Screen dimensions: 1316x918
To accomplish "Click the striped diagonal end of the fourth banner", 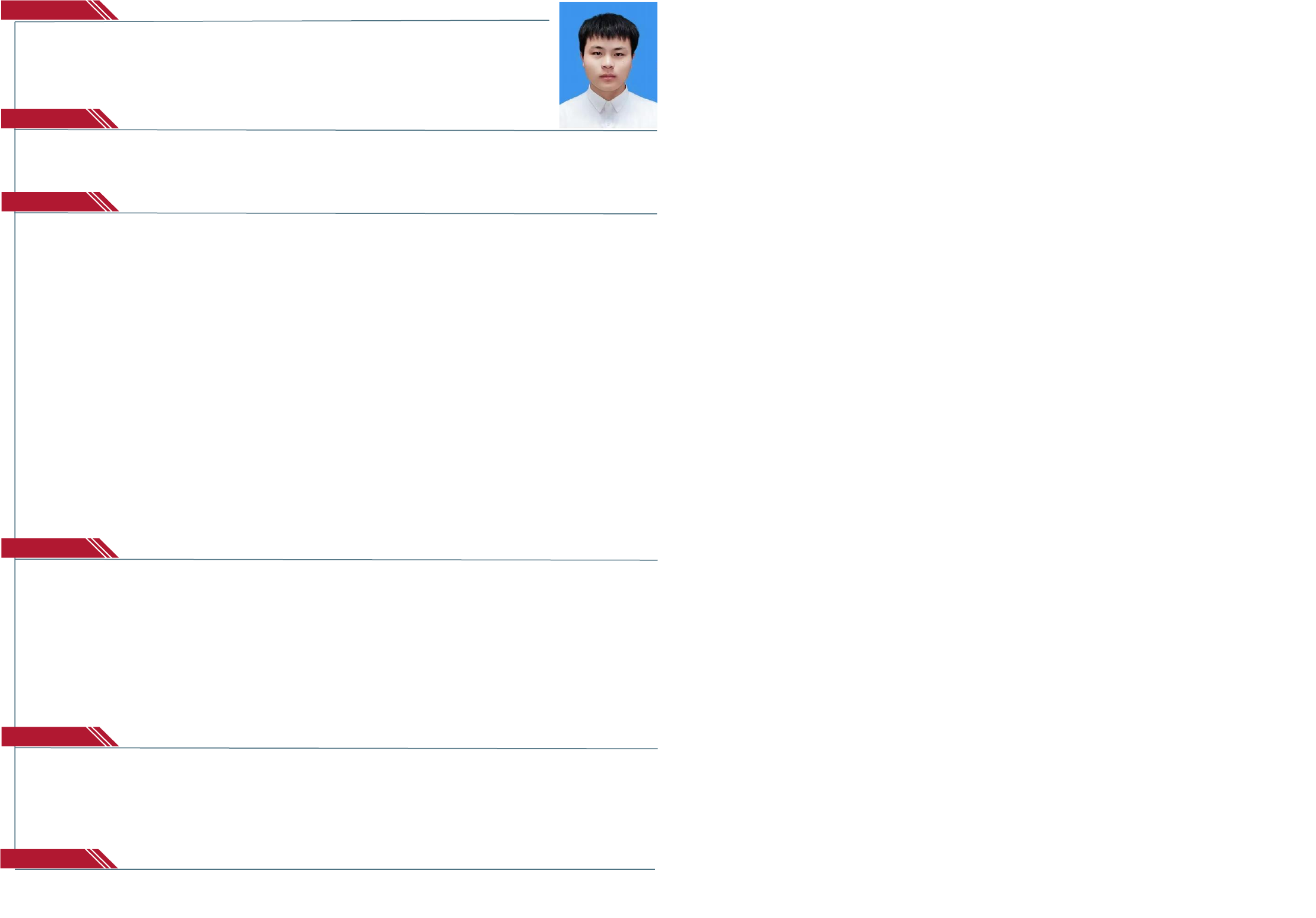I will [103, 548].
